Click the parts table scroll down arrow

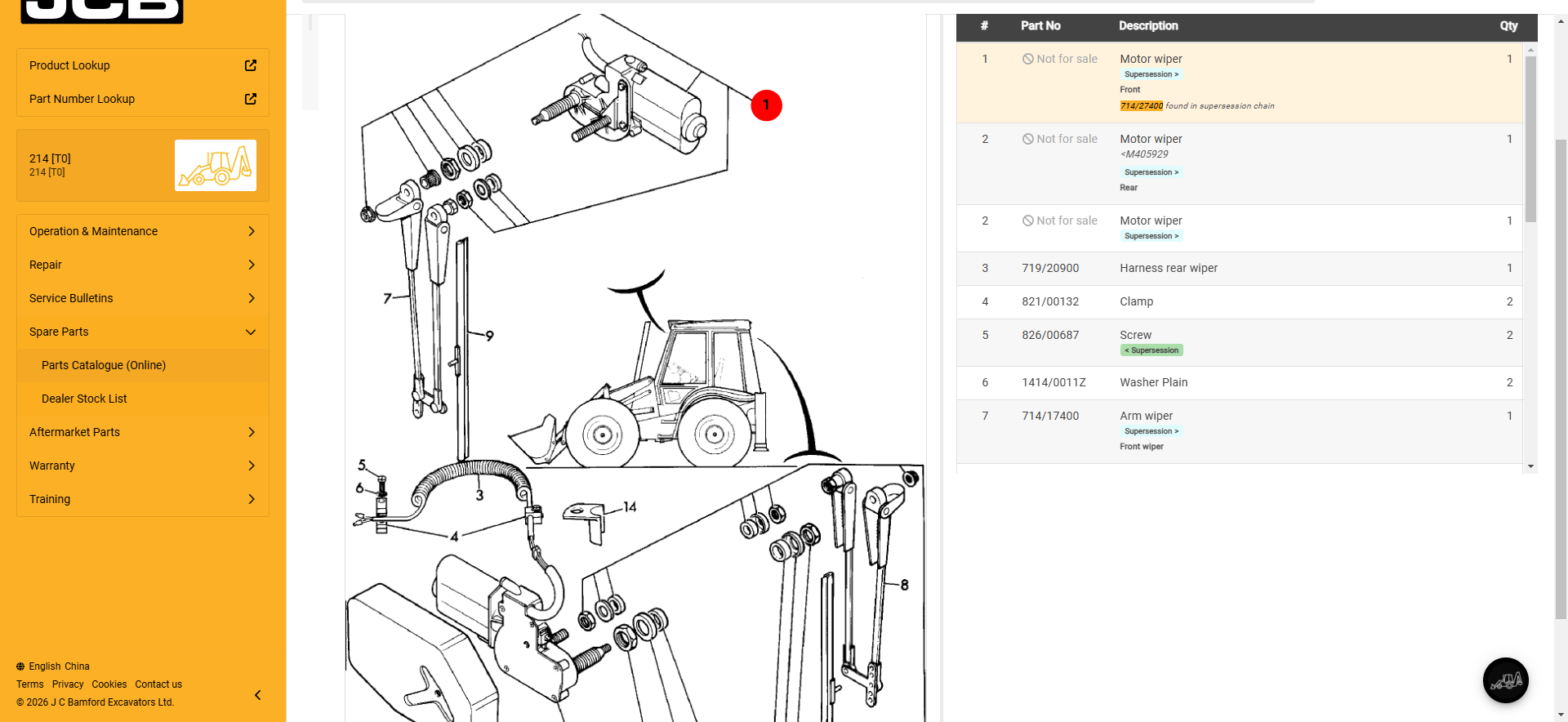coord(1530,466)
